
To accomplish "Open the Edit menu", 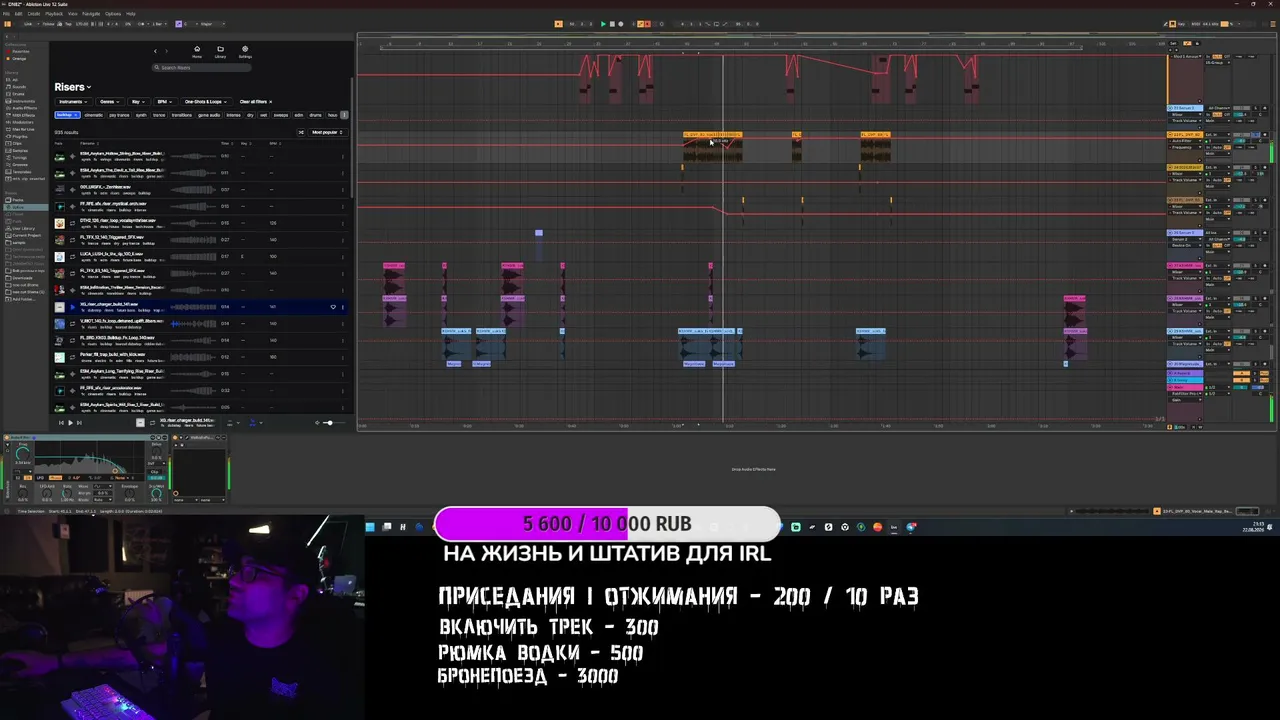I will [x=19, y=14].
